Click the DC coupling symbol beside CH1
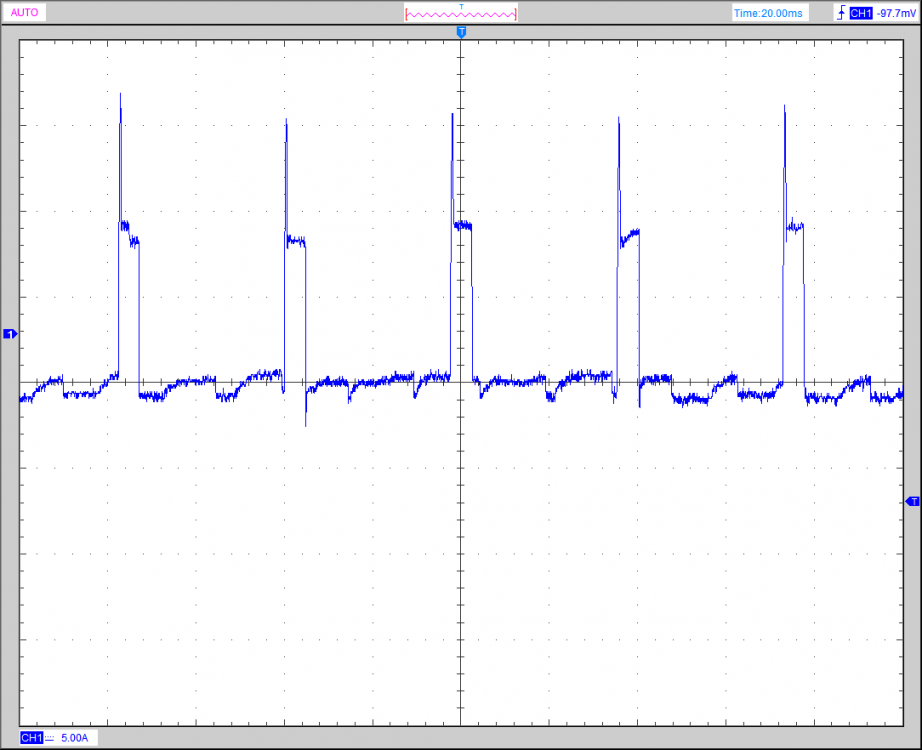This screenshot has height=750, width=922. pos(49,737)
